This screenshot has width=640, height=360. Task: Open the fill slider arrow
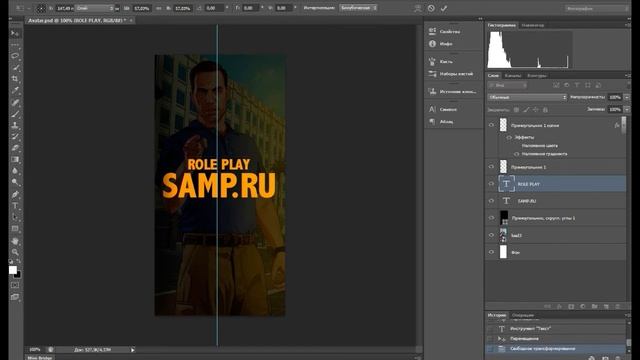(627, 109)
